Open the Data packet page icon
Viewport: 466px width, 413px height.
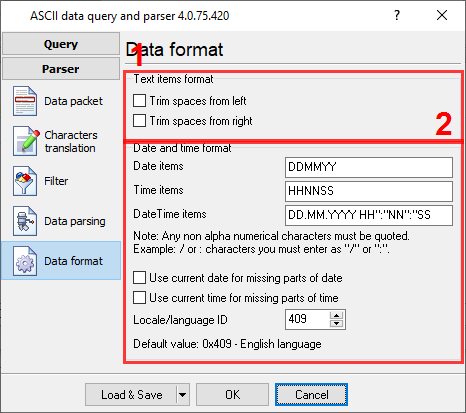tap(25, 101)
